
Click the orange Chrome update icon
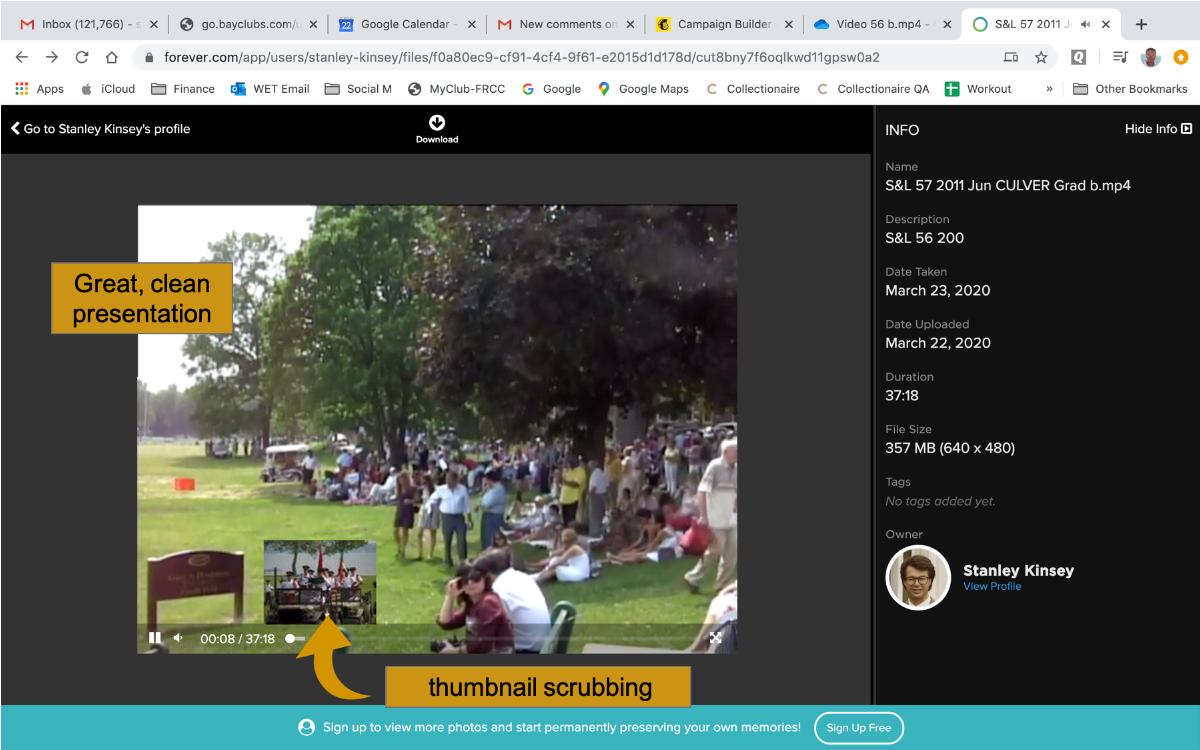1181,58
